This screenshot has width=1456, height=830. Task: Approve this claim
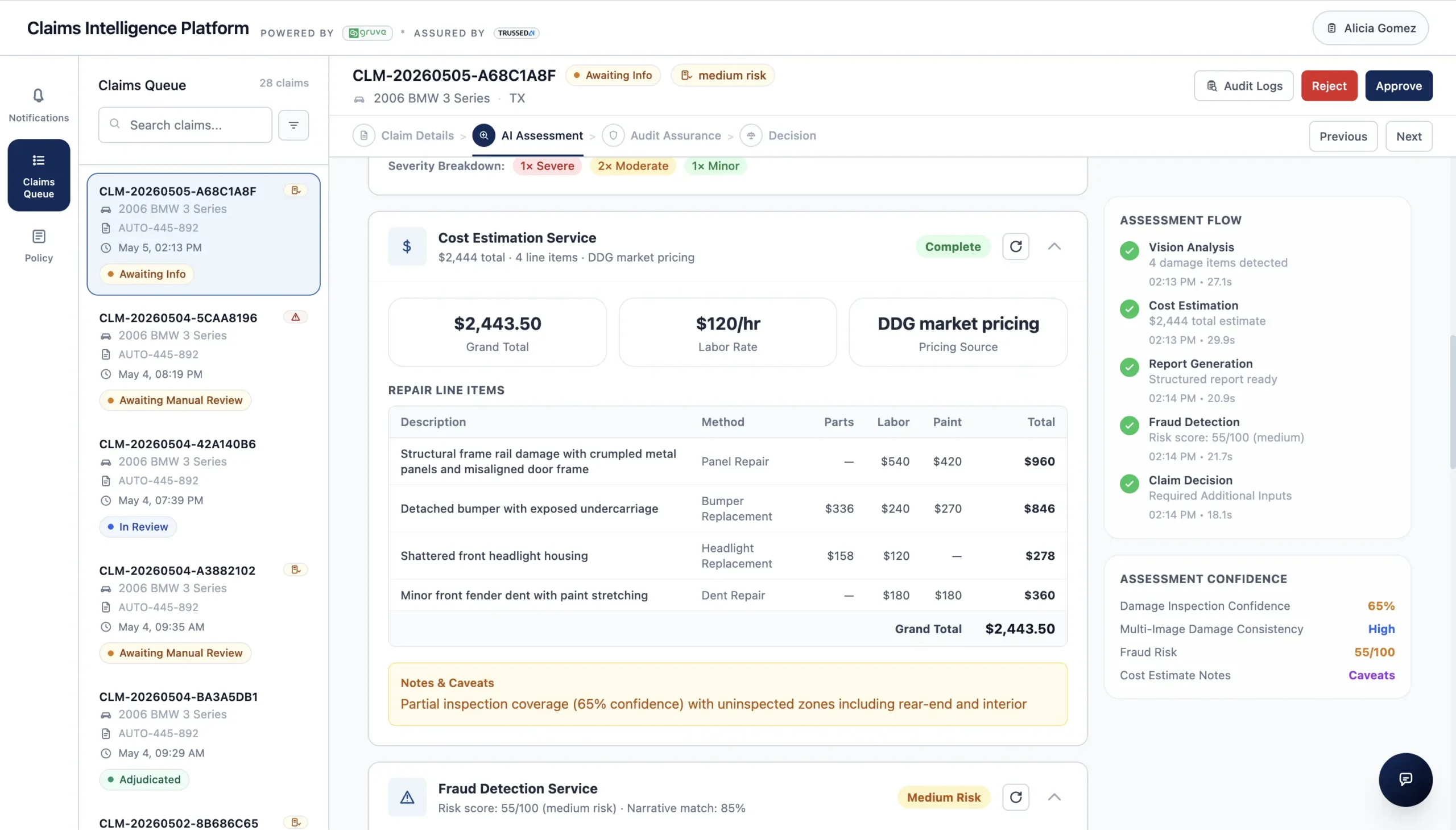click(1399, 85)
